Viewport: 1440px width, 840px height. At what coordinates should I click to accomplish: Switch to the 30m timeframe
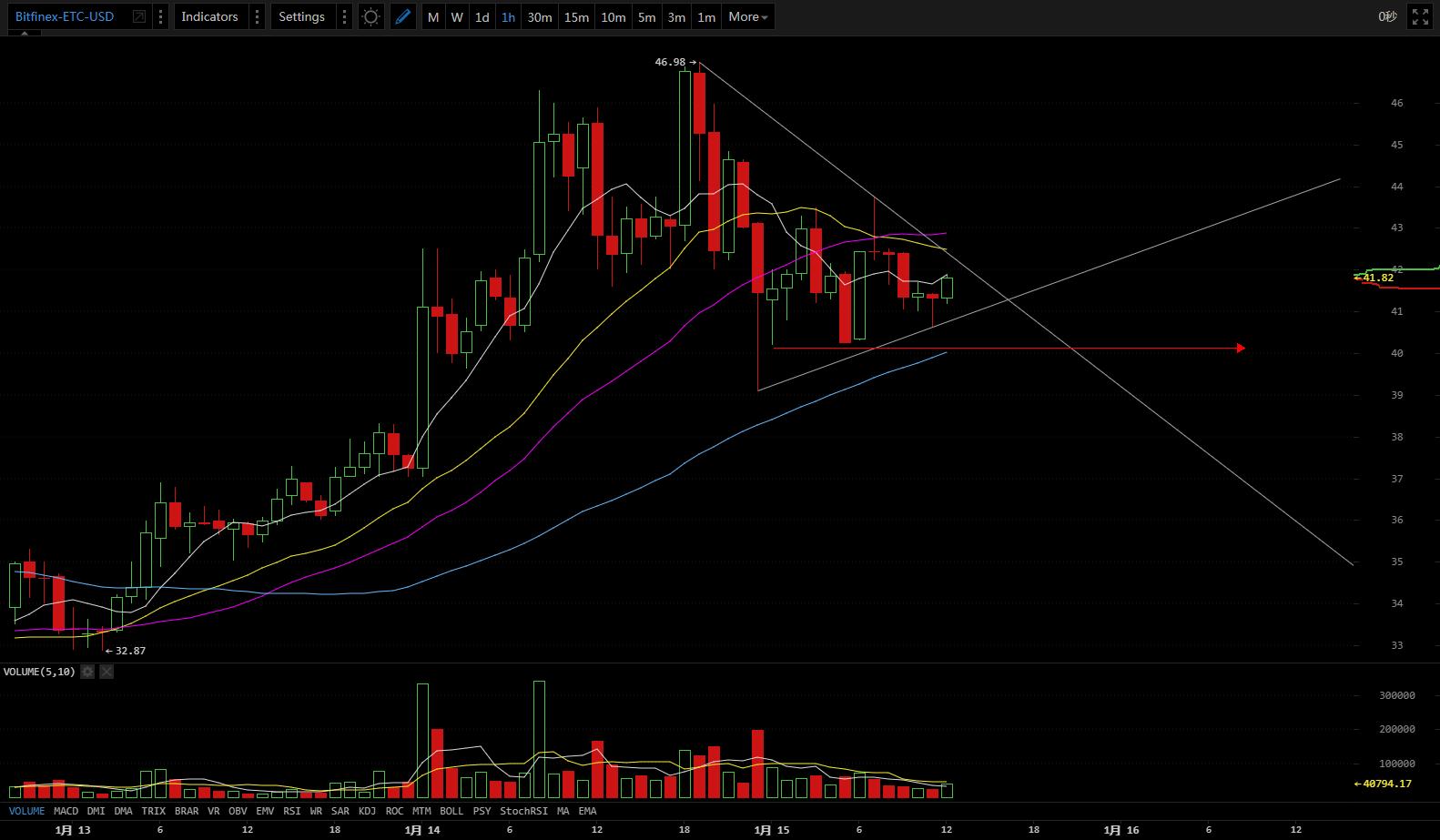[540, 16]
